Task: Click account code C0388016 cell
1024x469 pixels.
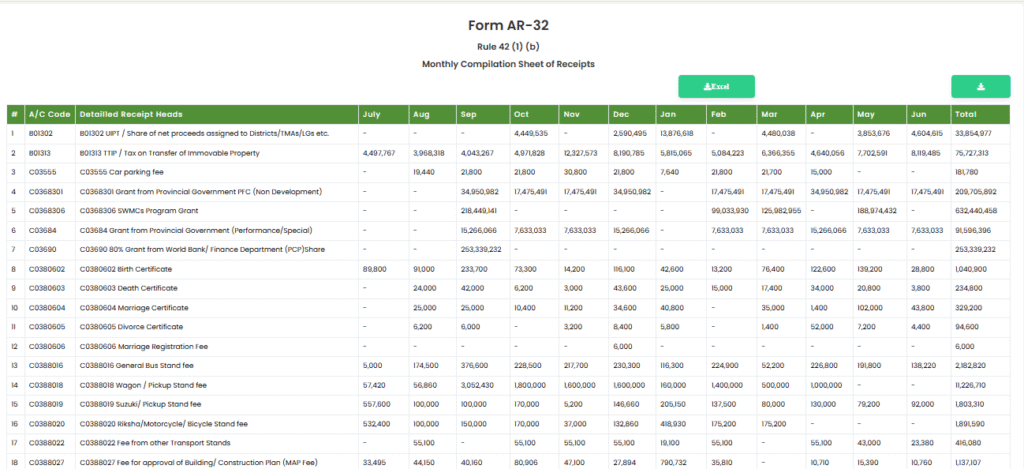Action: pyautogui.click(x=46, y=365)
